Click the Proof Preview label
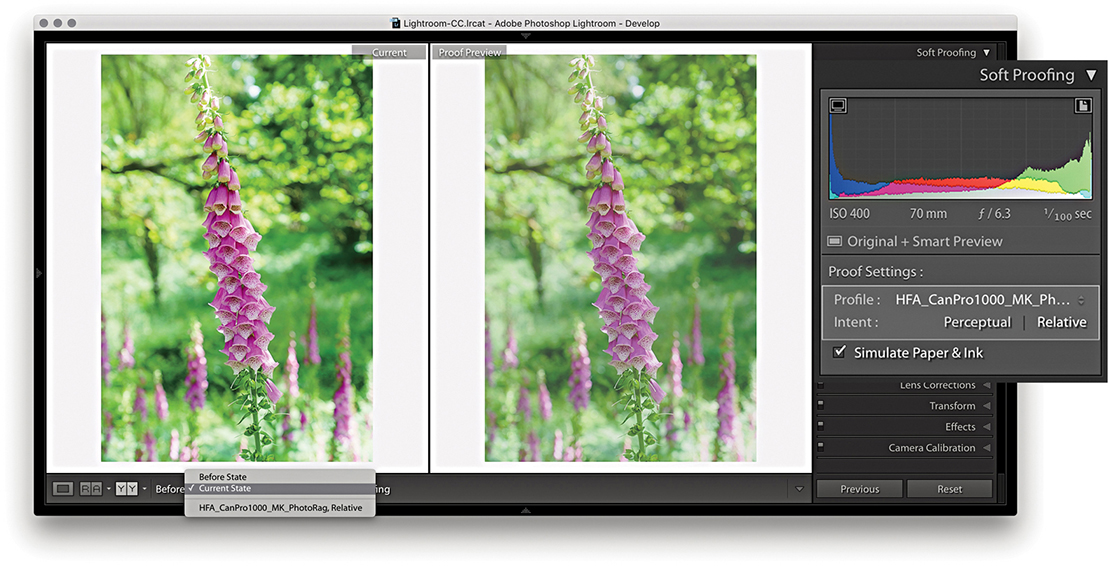 pos(469,52)
